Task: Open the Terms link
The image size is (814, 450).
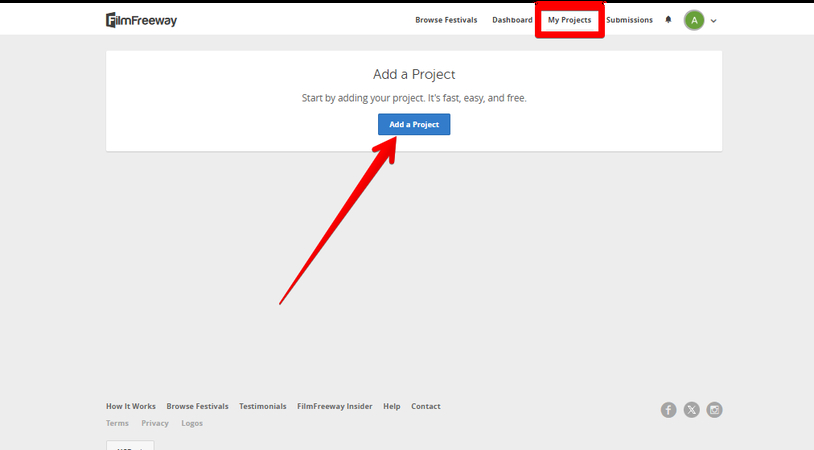Action: pyautogui.click(x=117, y=423)
